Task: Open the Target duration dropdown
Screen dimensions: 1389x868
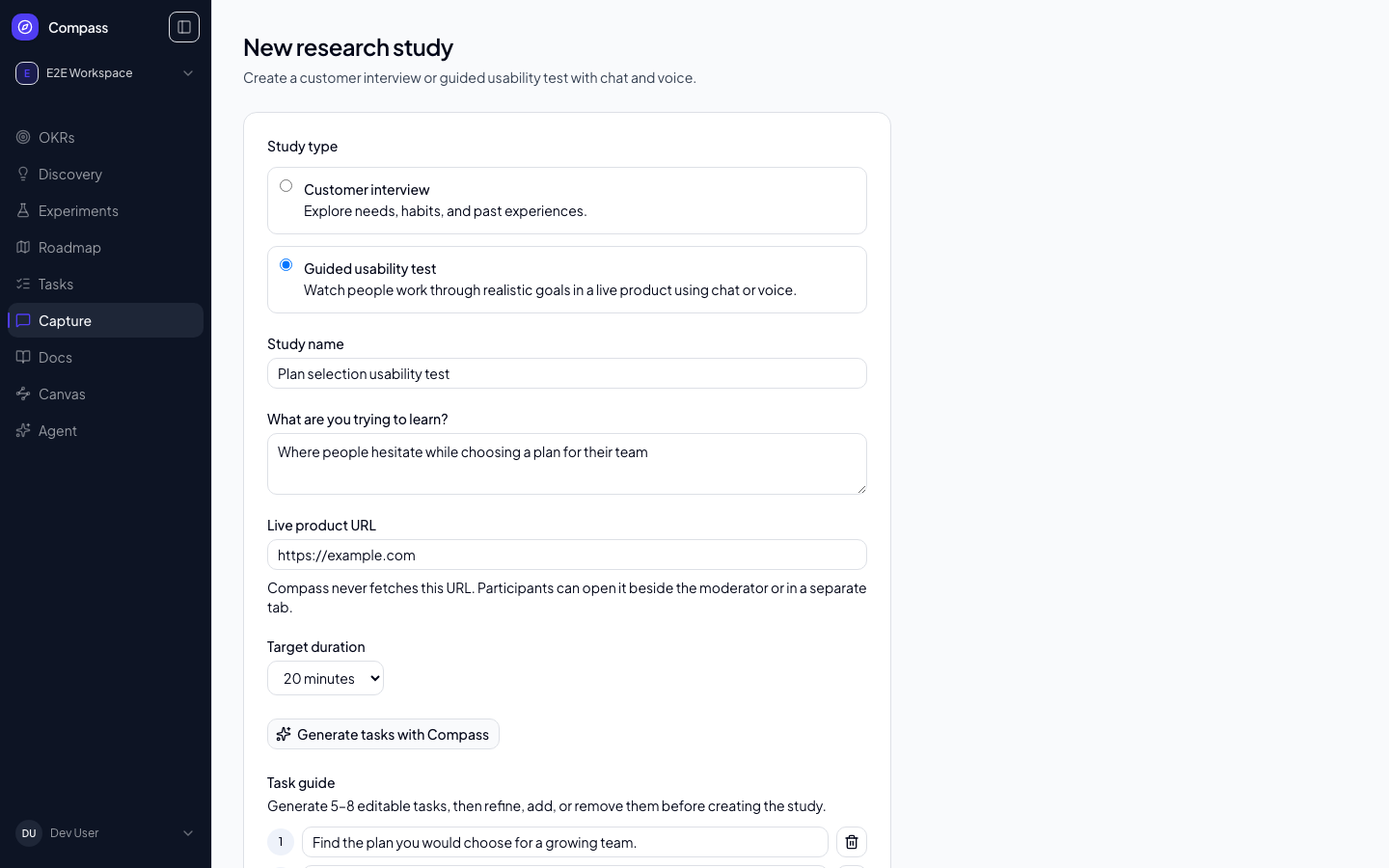Action: pyautogui.click(x=325, y=678)
